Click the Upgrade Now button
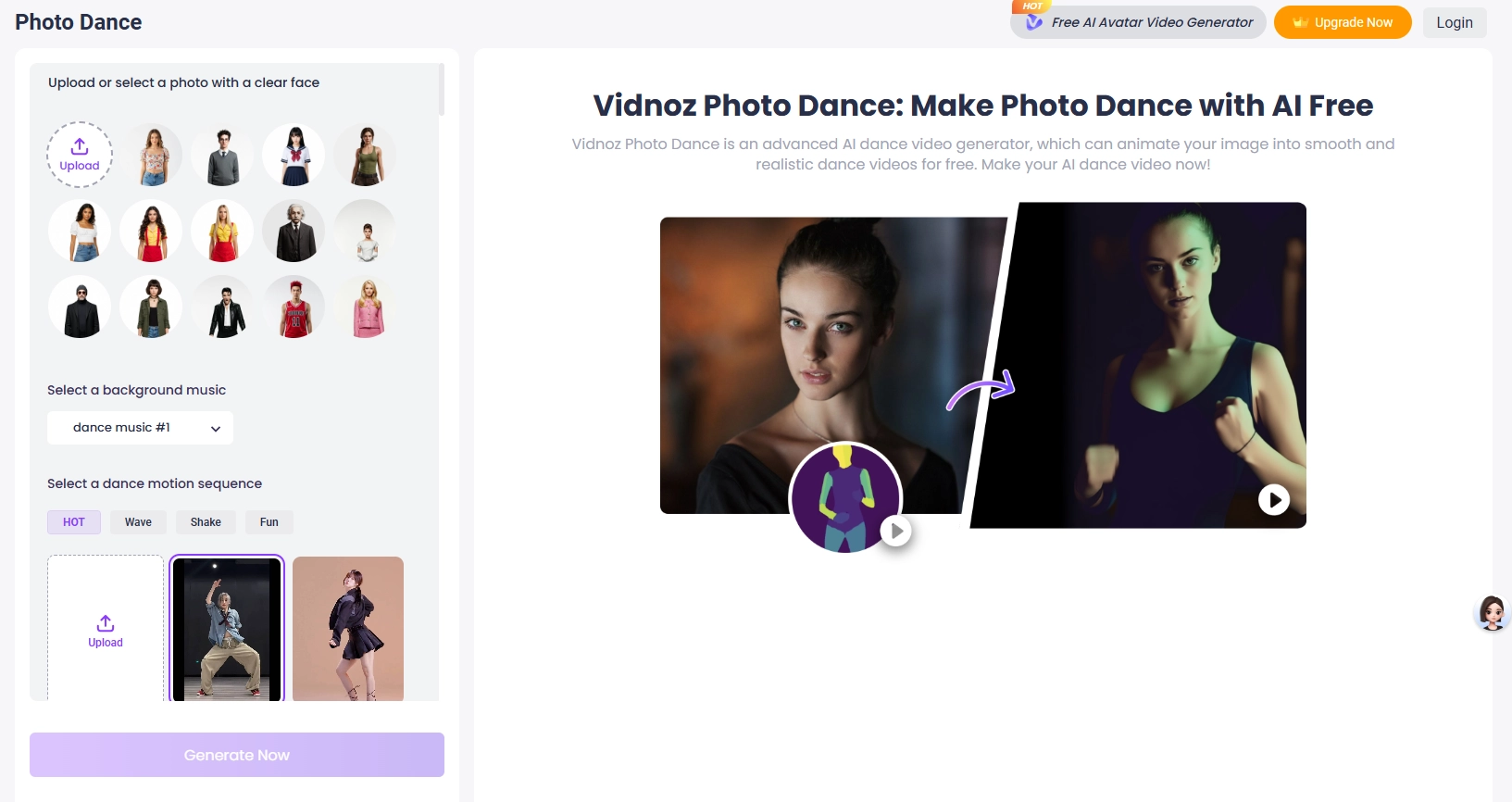Image resolution: width=1512 pixels, height=802 pixels. (1343, 22)
